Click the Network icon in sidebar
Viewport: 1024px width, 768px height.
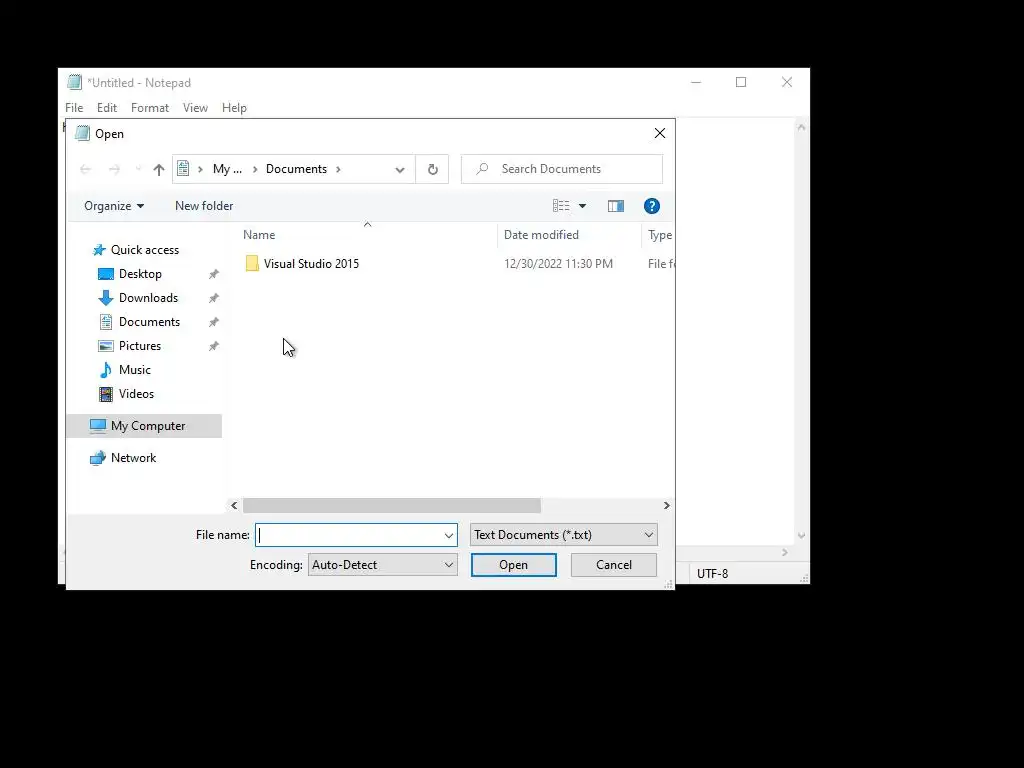[x=98, y=458]
